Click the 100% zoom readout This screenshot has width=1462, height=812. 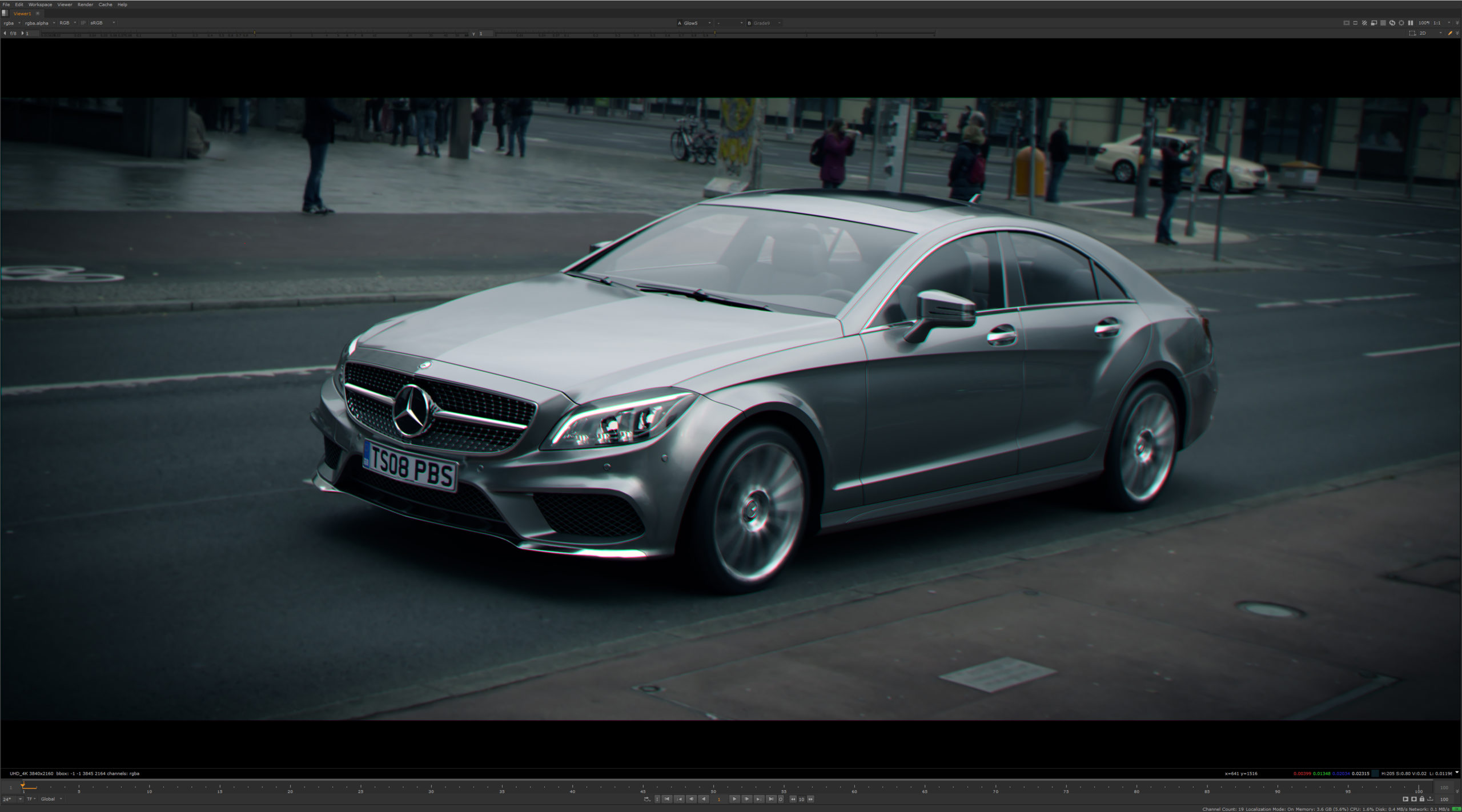coord(1424,23)
